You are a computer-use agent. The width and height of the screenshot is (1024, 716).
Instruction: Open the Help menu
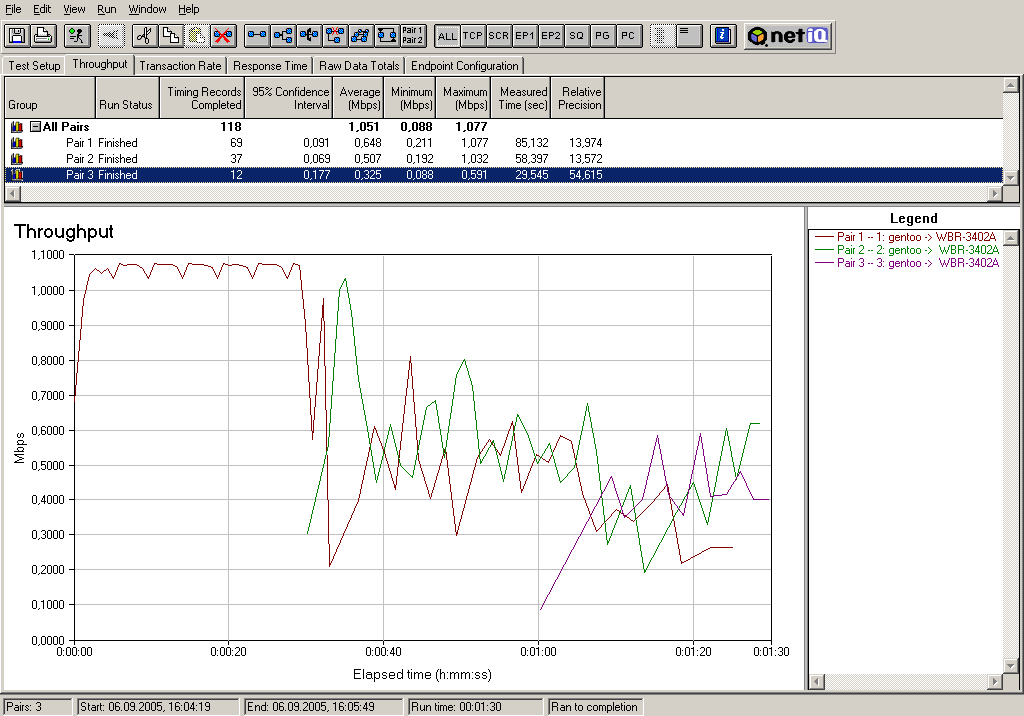click(189, 9)
